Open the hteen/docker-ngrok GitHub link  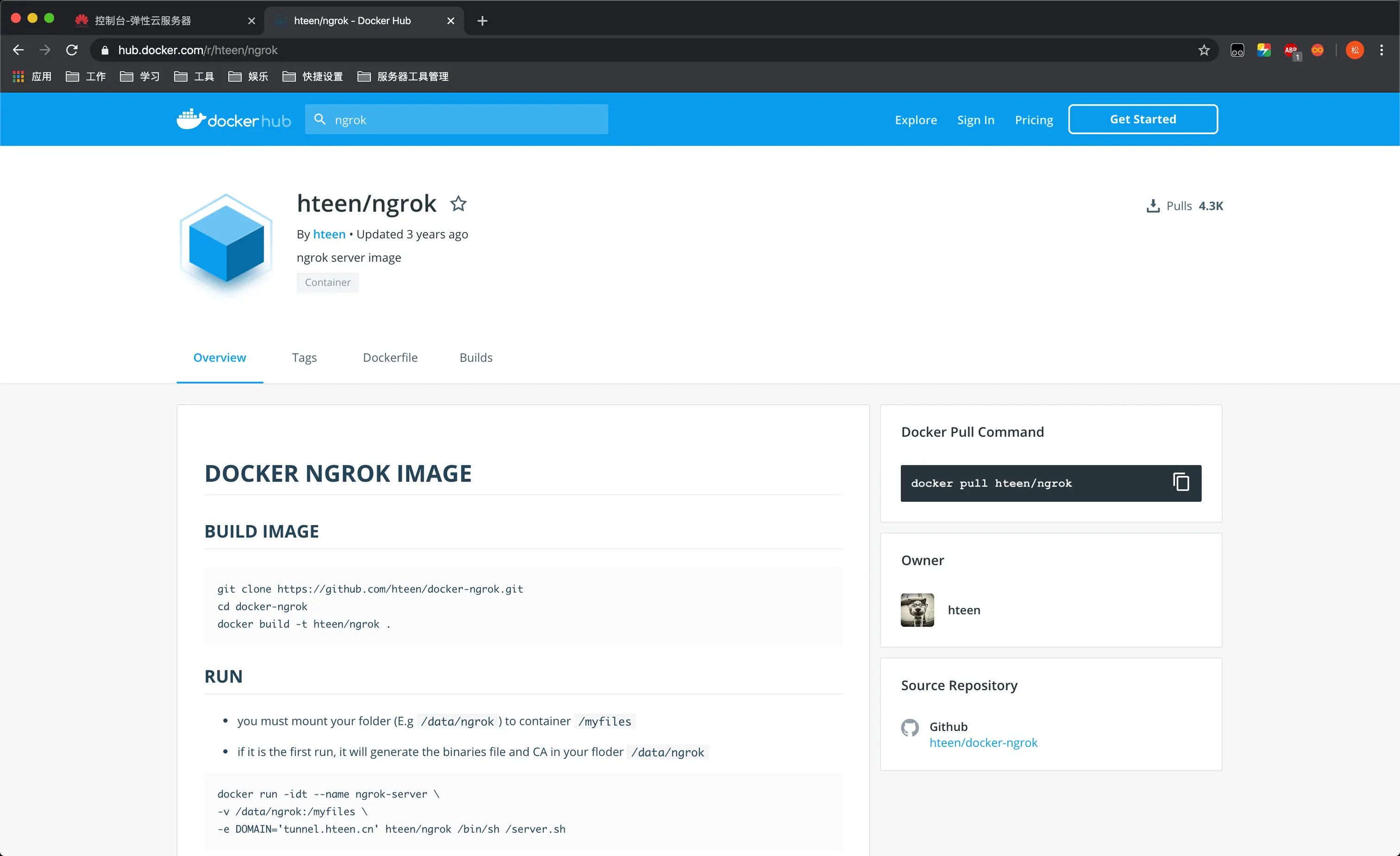pos(983,743)
